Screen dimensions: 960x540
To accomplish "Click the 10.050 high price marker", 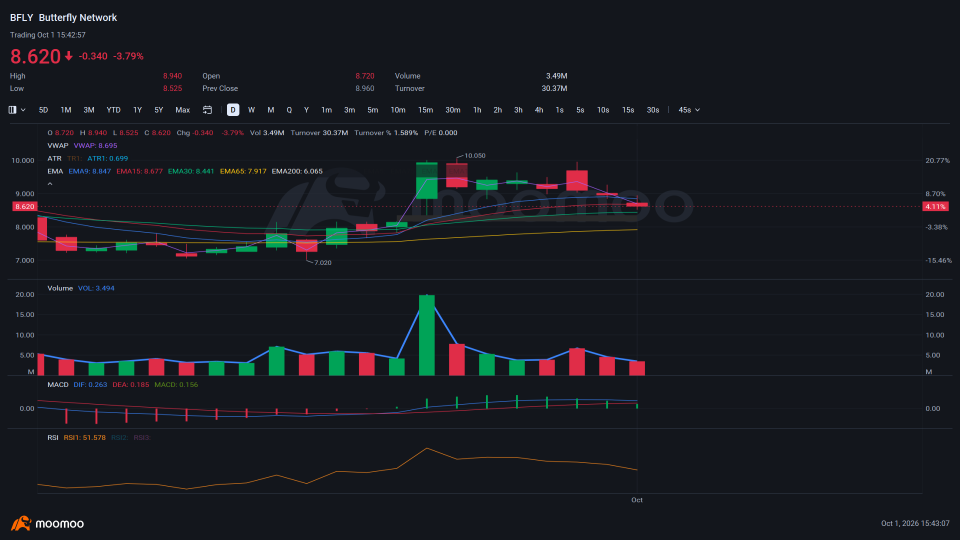I will click(x=474, y=156).
